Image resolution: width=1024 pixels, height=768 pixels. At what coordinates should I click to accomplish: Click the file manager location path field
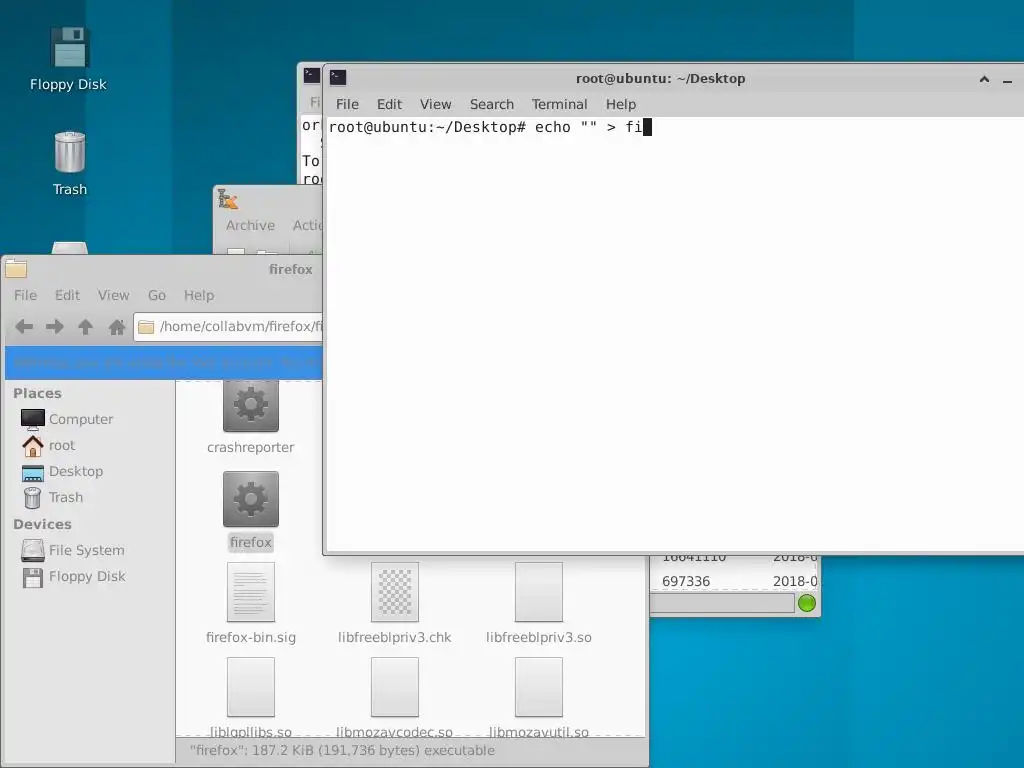tap(229, 327)
